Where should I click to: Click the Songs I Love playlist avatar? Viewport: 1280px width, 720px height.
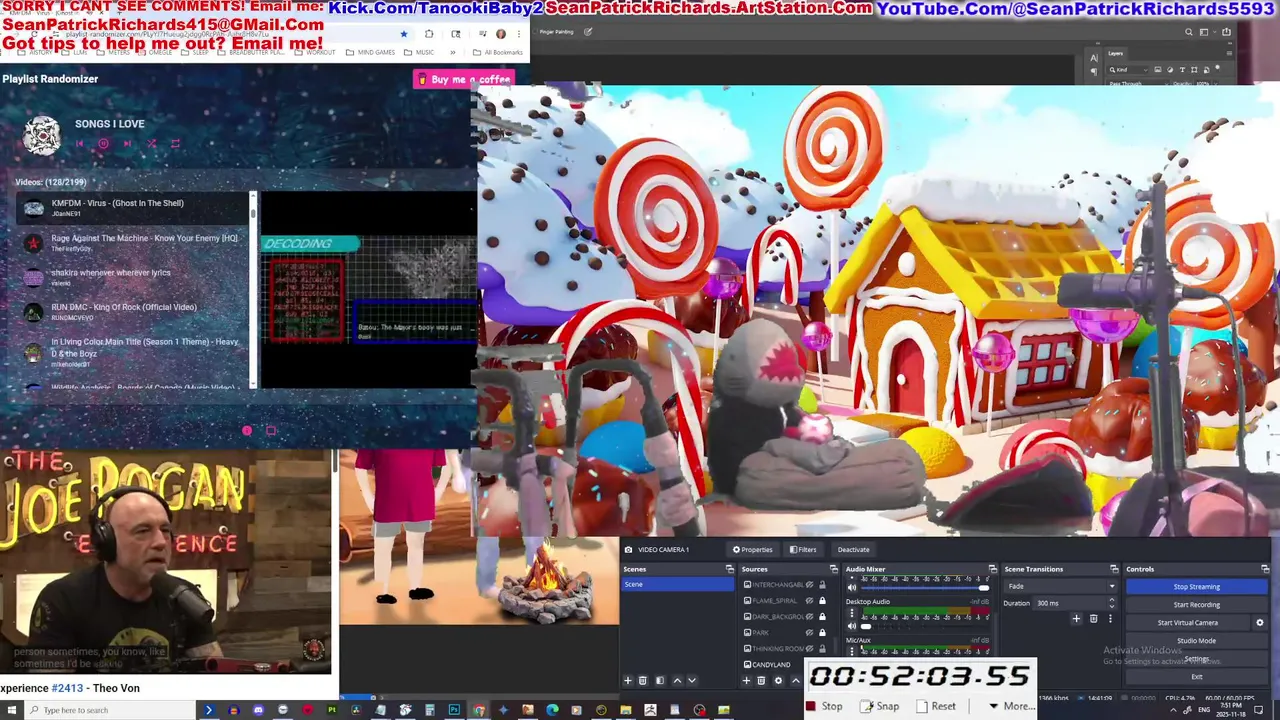coord(42,135)
